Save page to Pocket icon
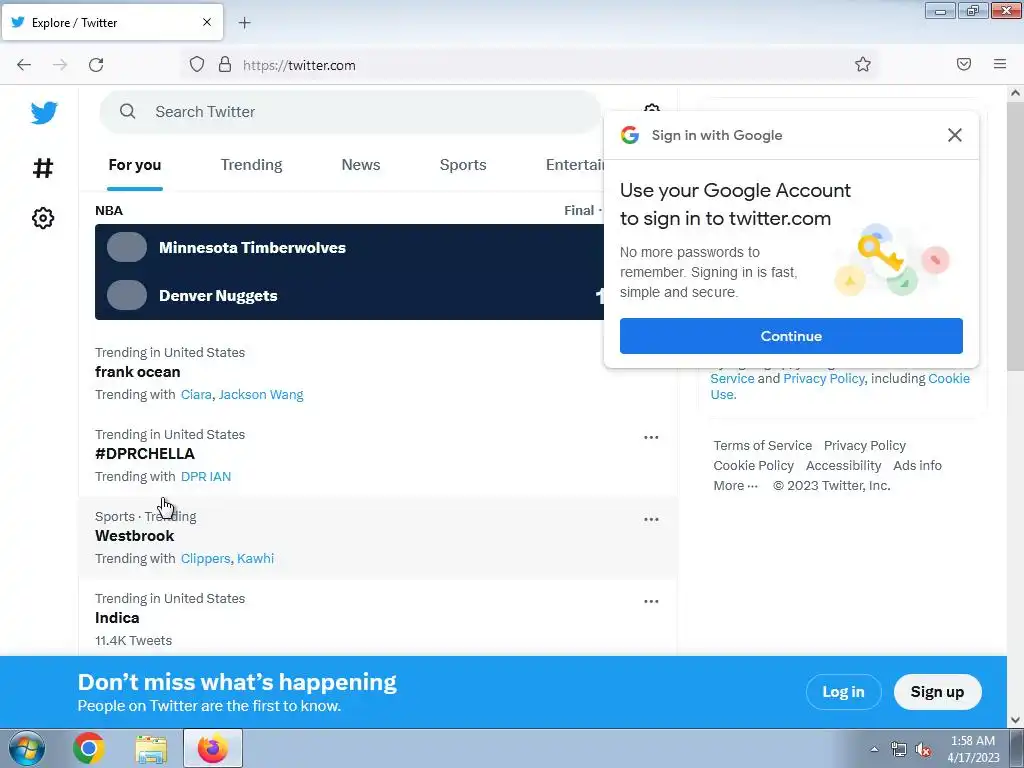1024x768 pixels. point(964,64)
